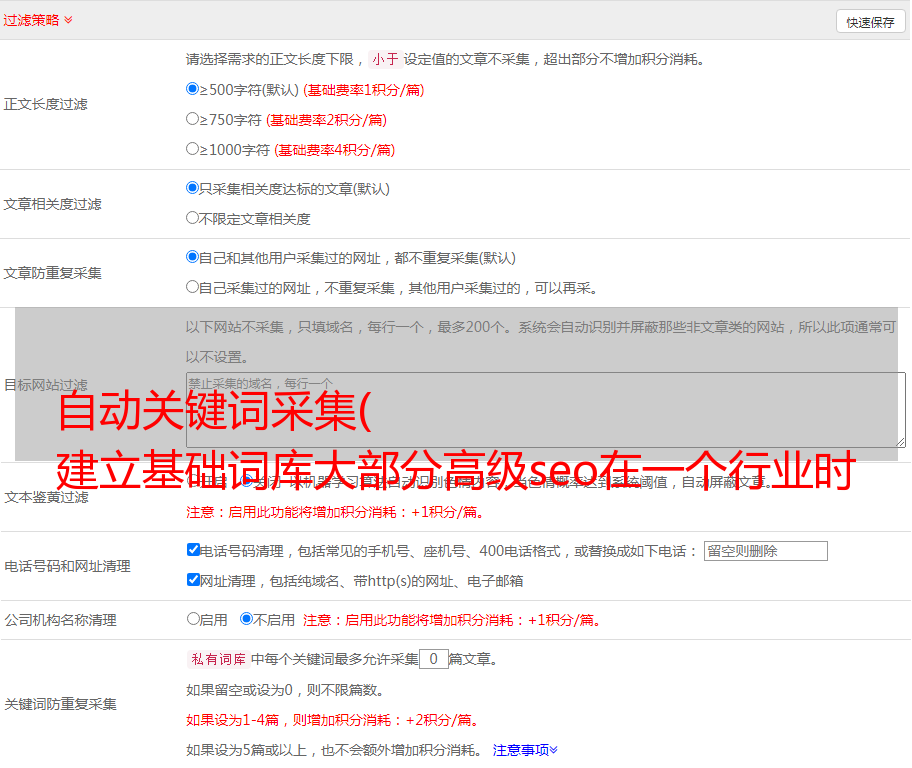Screen dimensions: 912x768
Task: Expand the 注意事项 notes link
Action: [x=525, y=750]
